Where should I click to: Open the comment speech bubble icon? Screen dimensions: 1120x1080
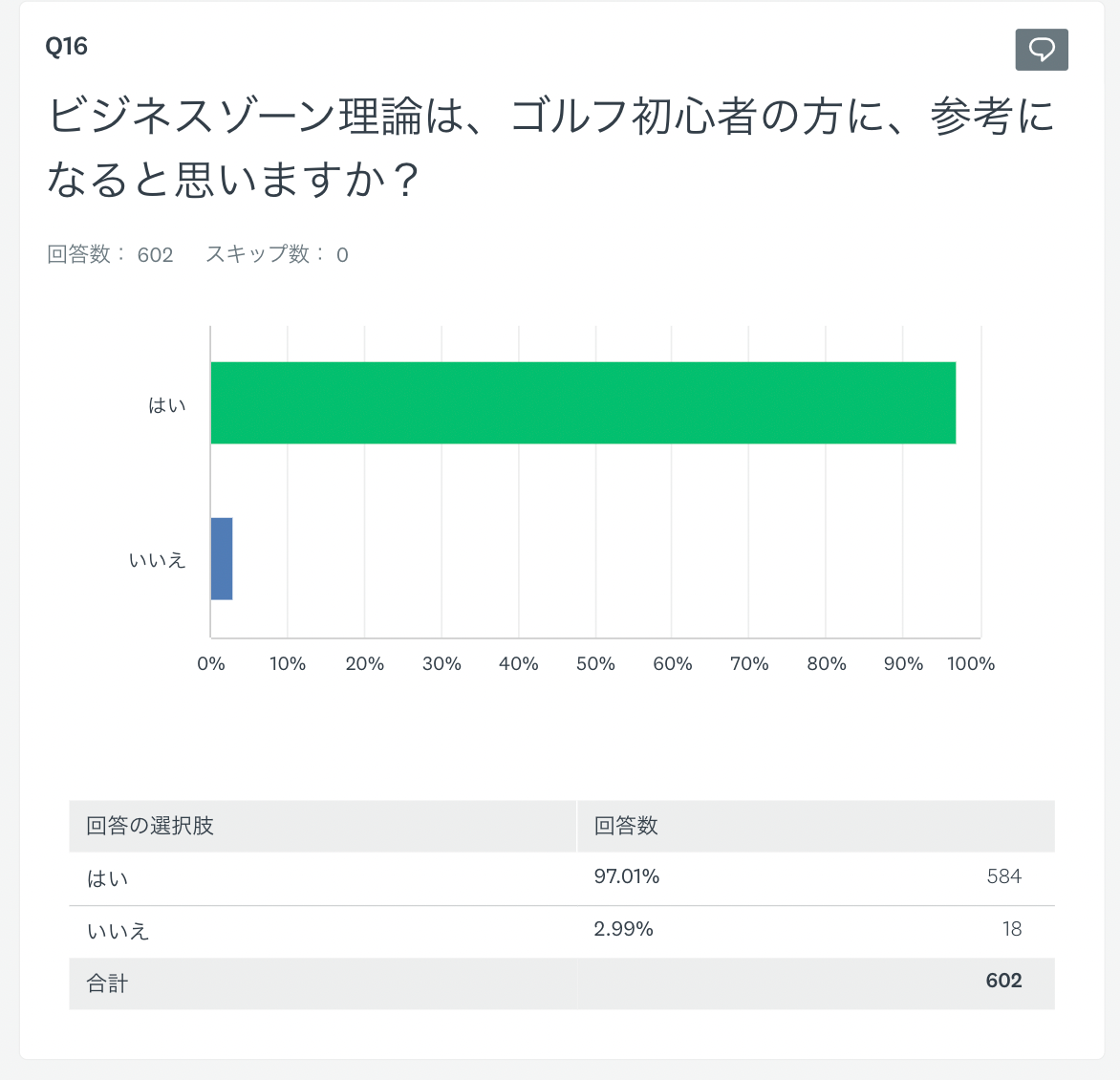point(1041,50)
